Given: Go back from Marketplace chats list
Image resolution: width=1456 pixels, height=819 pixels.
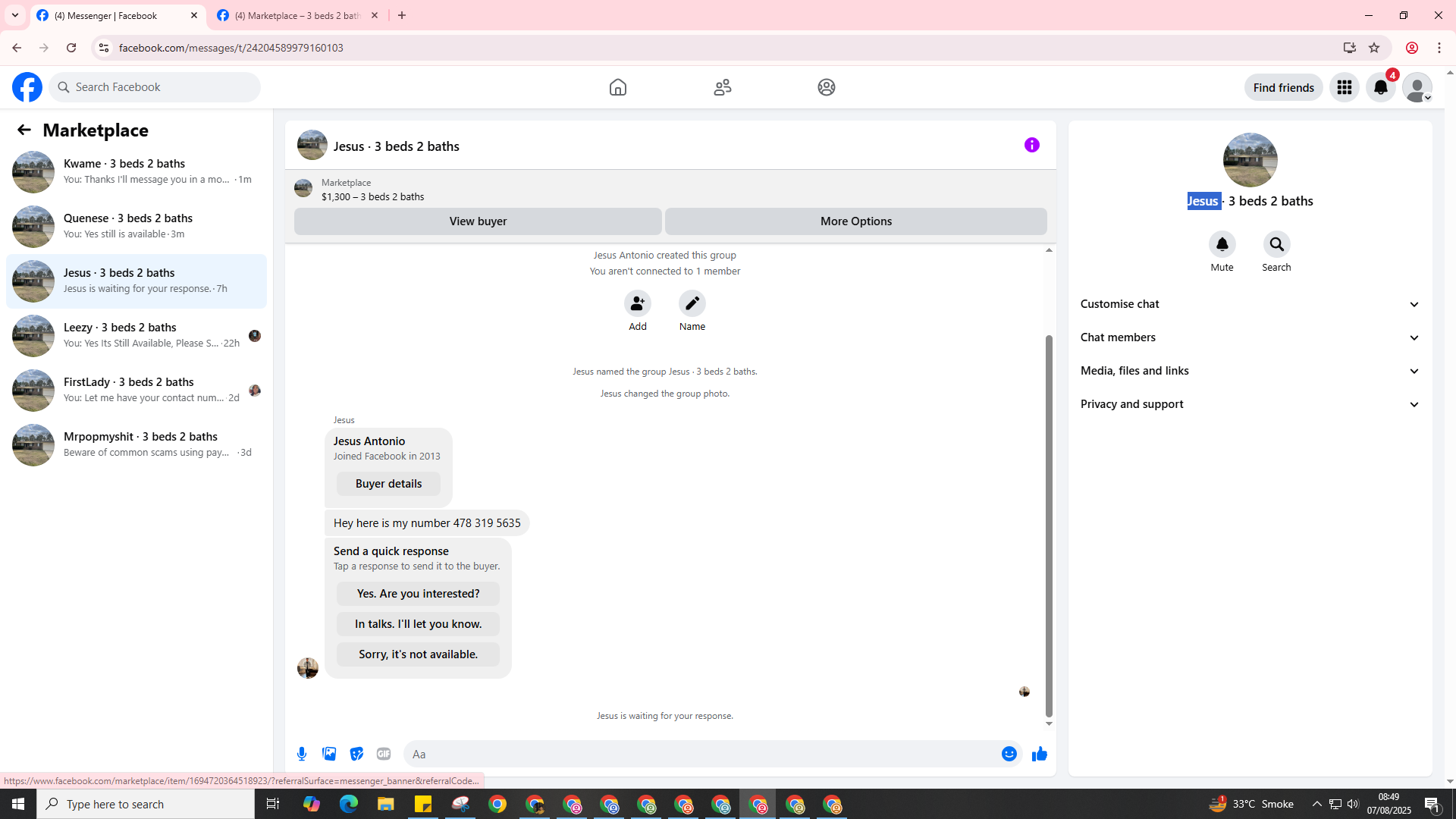Looking at the screenshot, I should (x=24, y=130).
